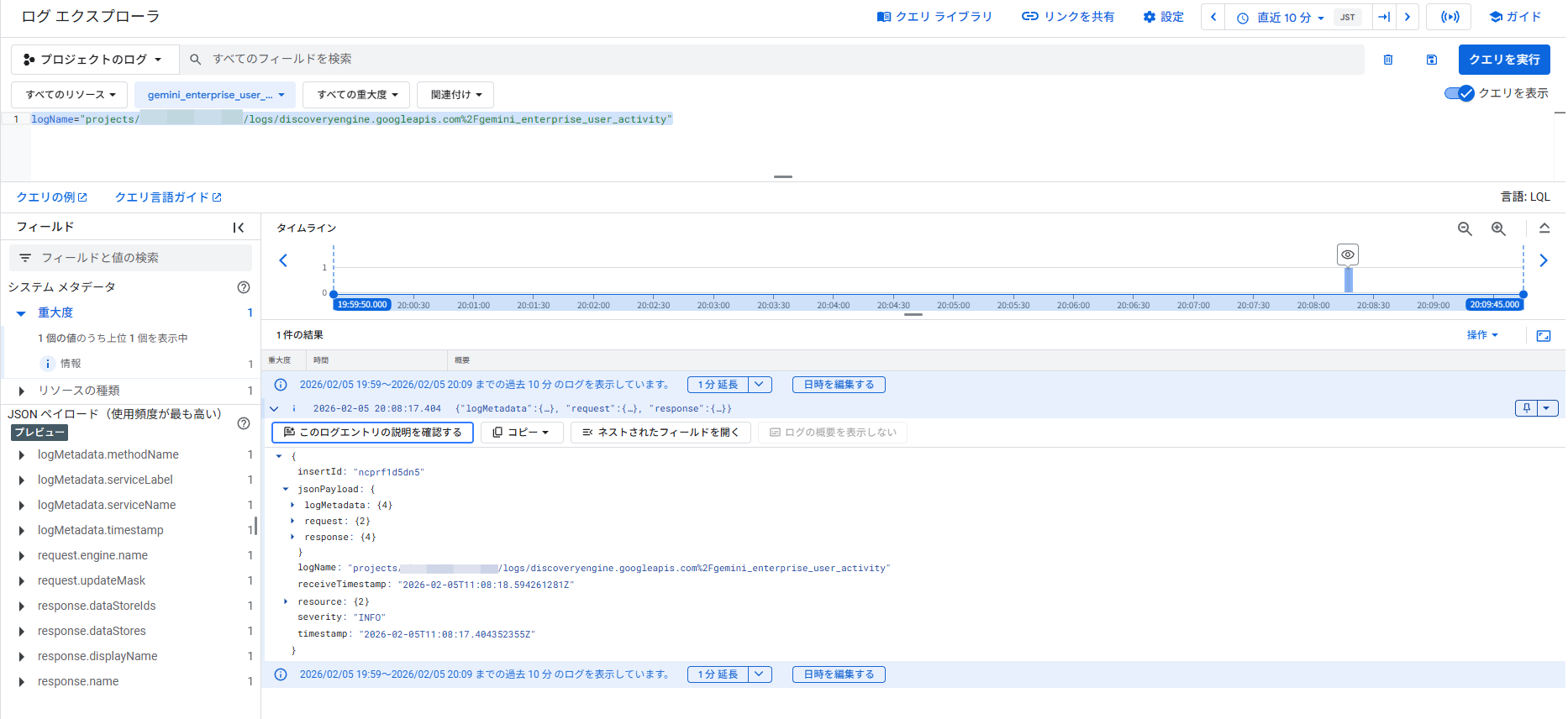Image resolution: width=1568 pixels, height=719 pixels.
Task: Open gemini_enterprise_user log name dropdown
Action: [x=216, y=95]
